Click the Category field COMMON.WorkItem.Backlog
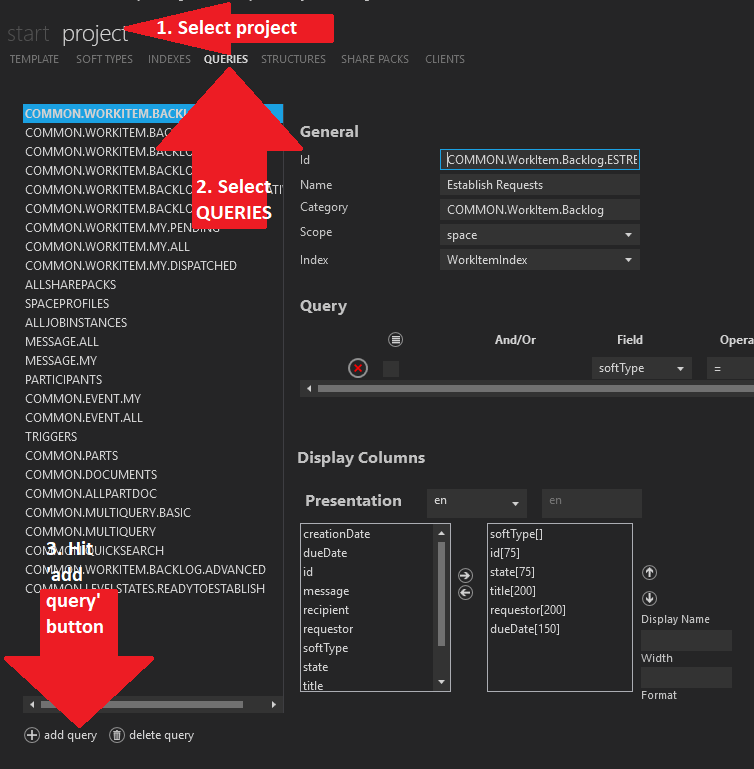The height and width of the screenshot is (769, 754). (540, 210)
